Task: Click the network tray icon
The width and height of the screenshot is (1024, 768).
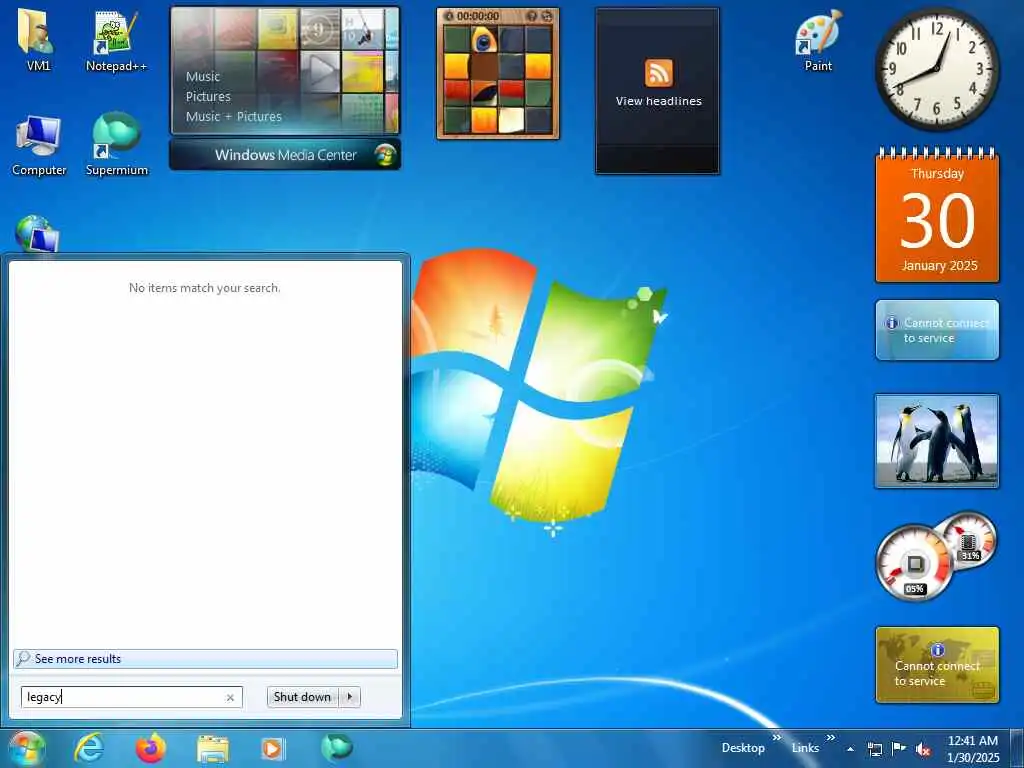Action: [874, 749]
